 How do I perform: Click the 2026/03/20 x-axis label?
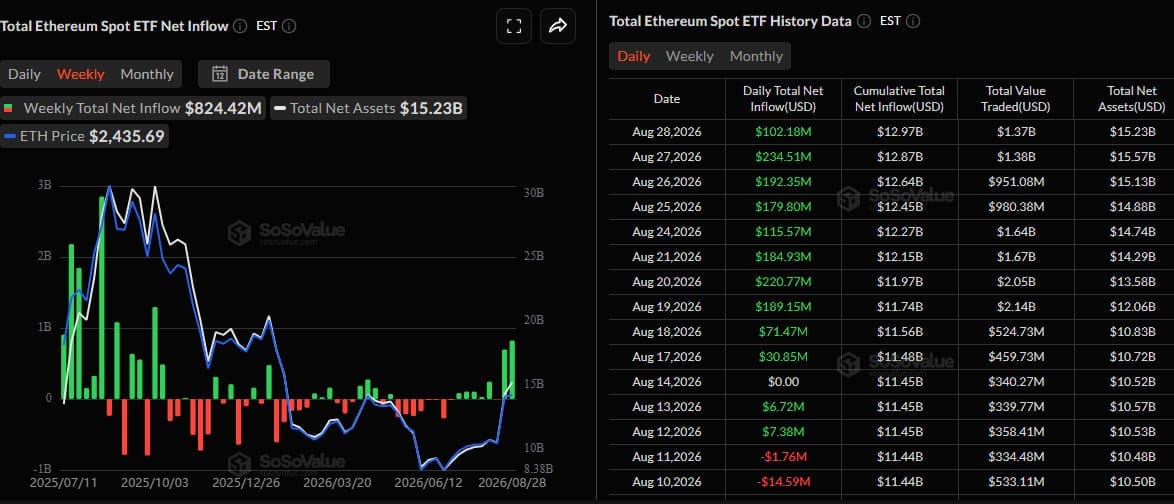click(x=337, y=483)
